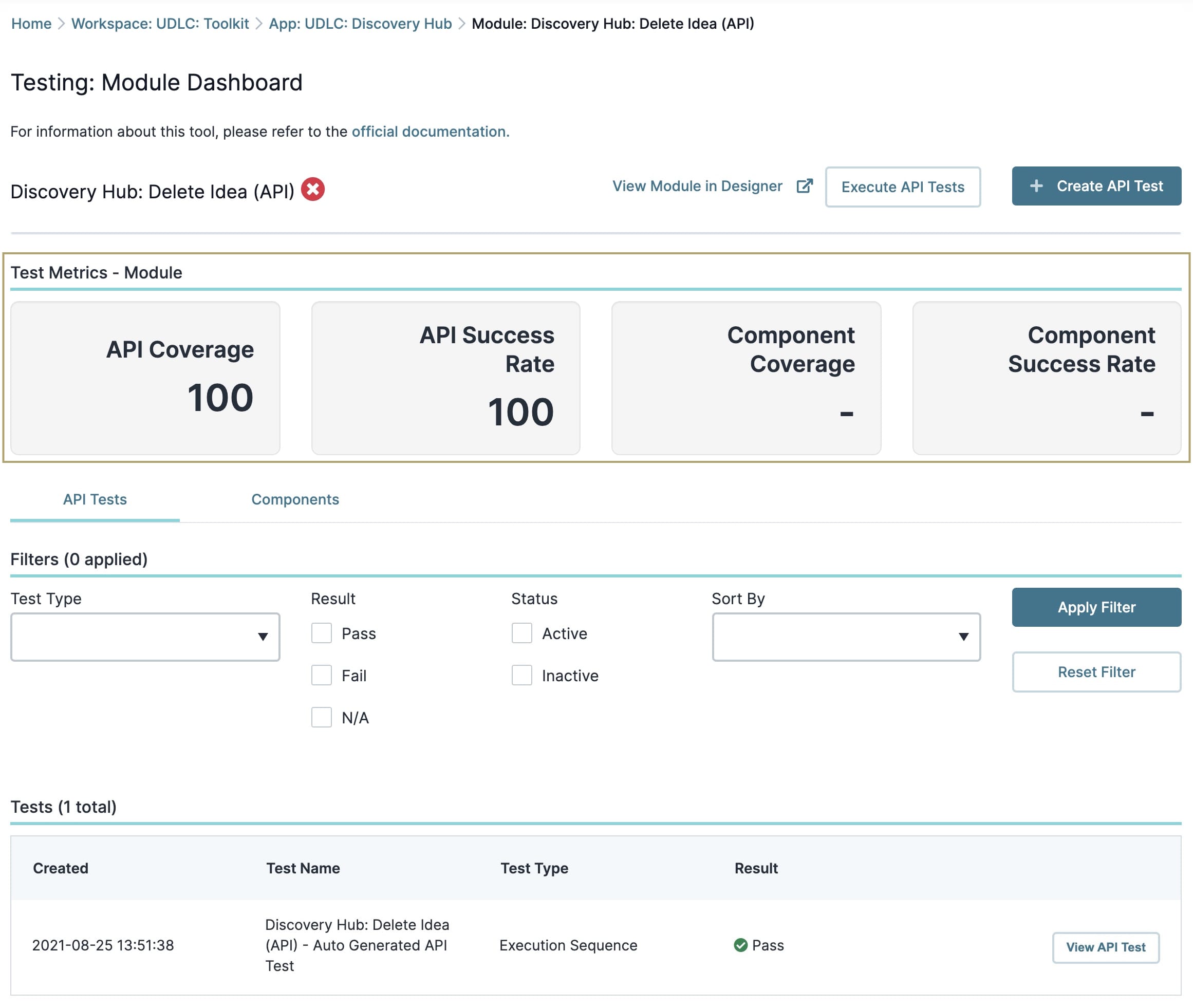Screen dimensions: 1193x1008
Task: Click the red failed-status icon beside module name
Action: (312, 189)
